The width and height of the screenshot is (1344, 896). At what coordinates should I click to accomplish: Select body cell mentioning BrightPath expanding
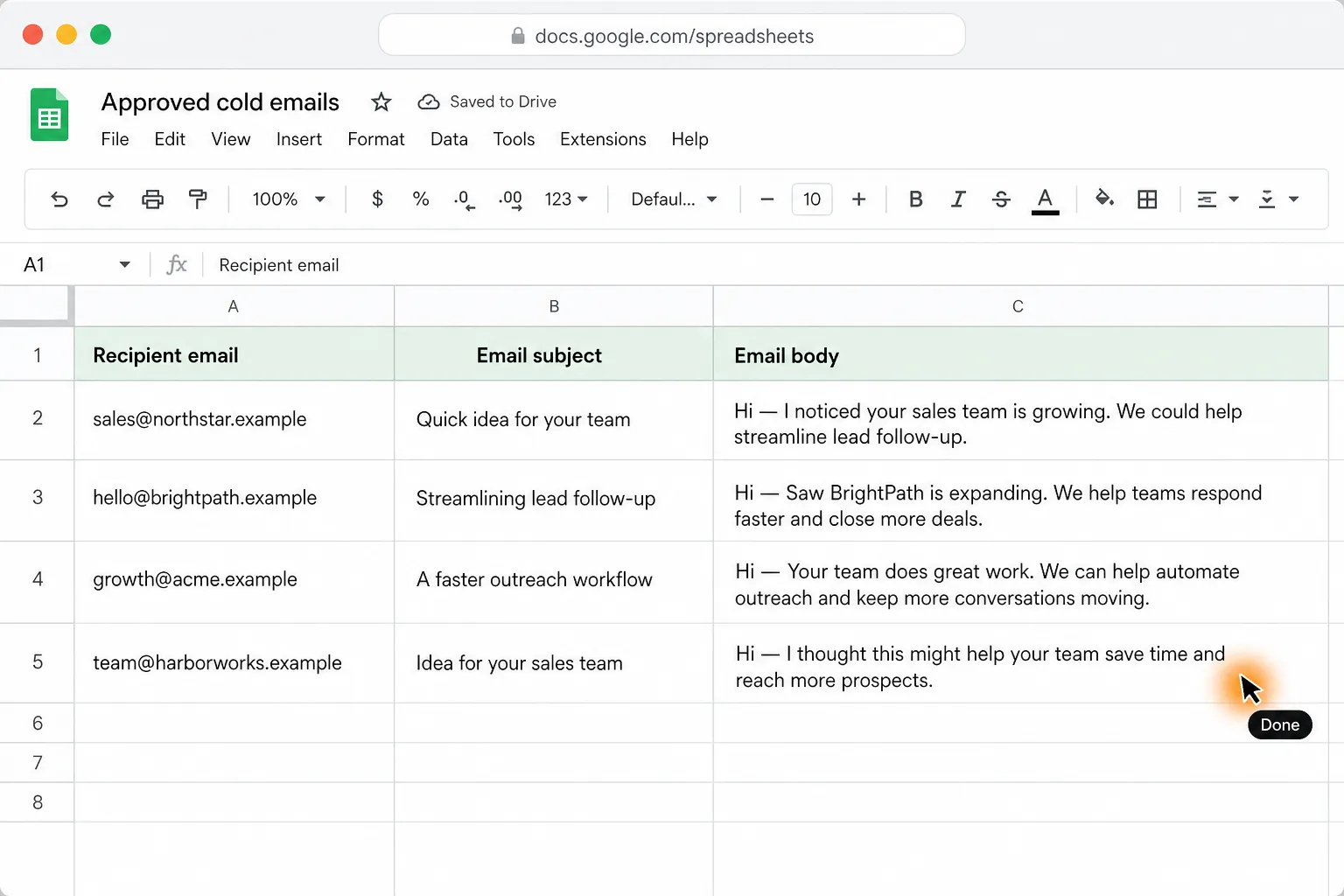pyautogui.click(x=1020, y=500)
